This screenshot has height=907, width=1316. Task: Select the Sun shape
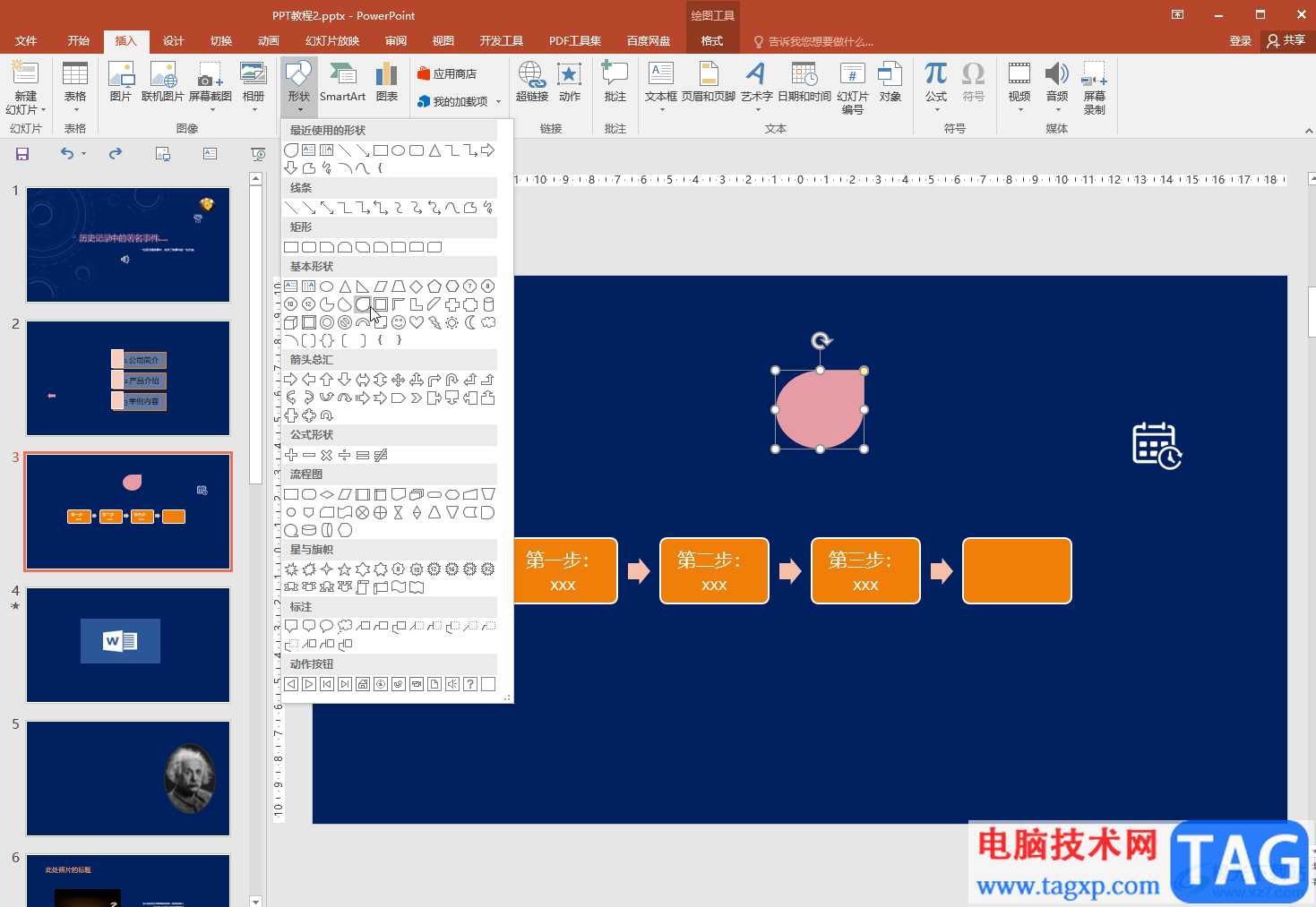coord(452,322)
